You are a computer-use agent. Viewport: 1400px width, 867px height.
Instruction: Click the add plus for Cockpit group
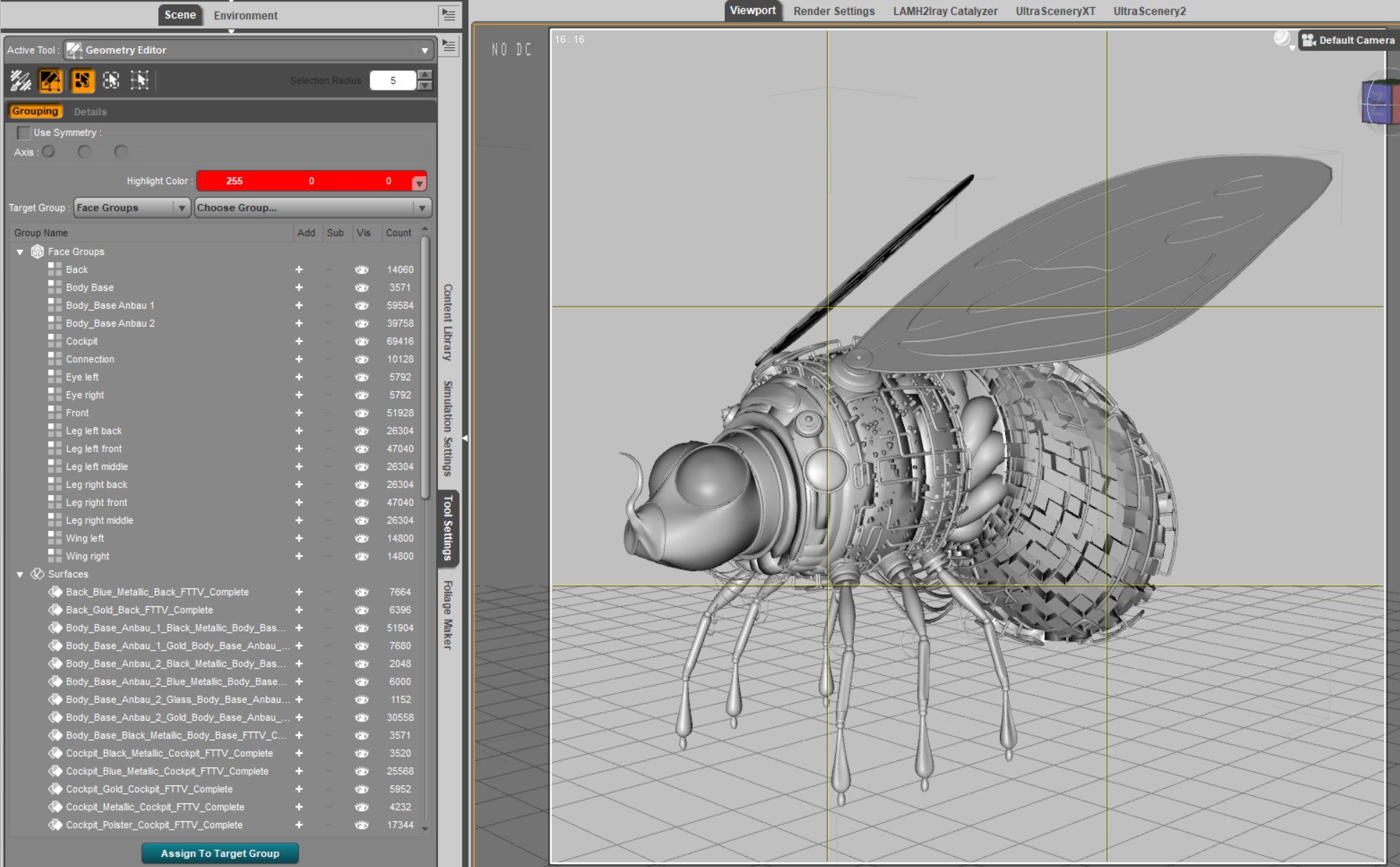(x=299, y=341)
